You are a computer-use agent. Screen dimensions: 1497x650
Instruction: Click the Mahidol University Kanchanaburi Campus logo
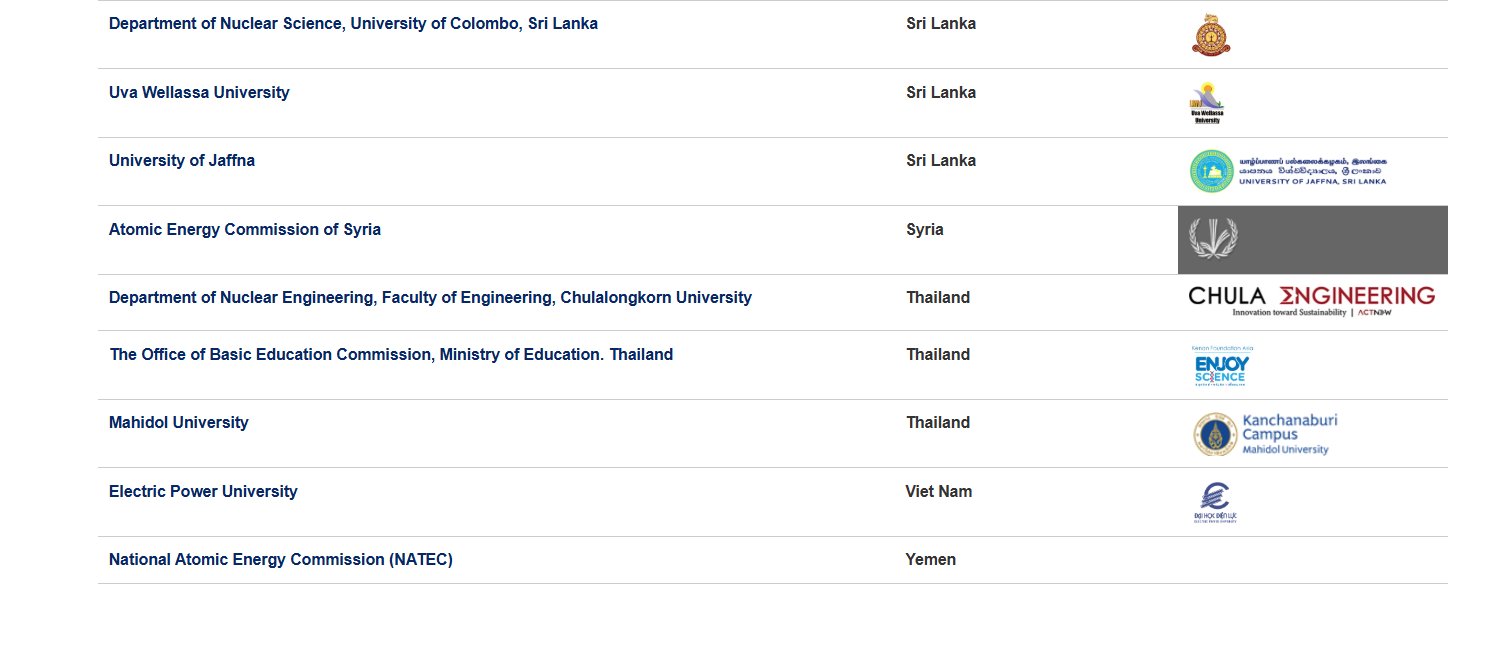(1265, 434)
